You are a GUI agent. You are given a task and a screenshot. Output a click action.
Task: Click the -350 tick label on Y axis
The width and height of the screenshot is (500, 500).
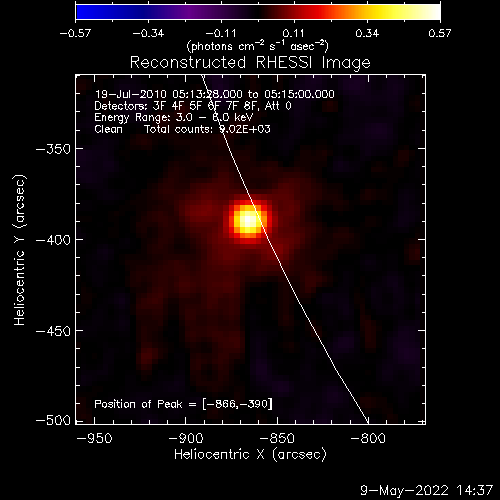pyautogui.click(x=53, y=149)
